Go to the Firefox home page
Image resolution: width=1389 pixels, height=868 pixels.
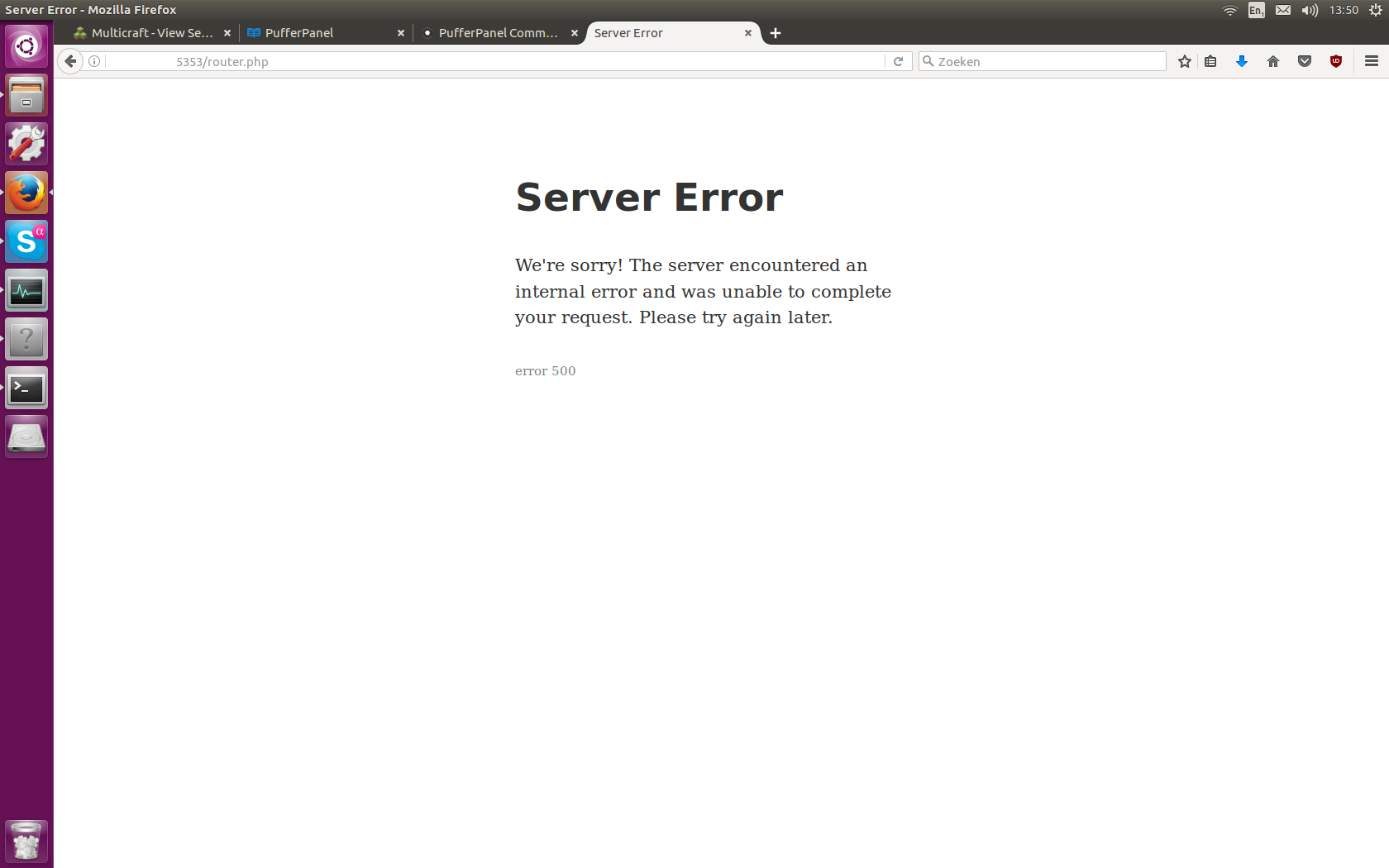coord(1273,61)
